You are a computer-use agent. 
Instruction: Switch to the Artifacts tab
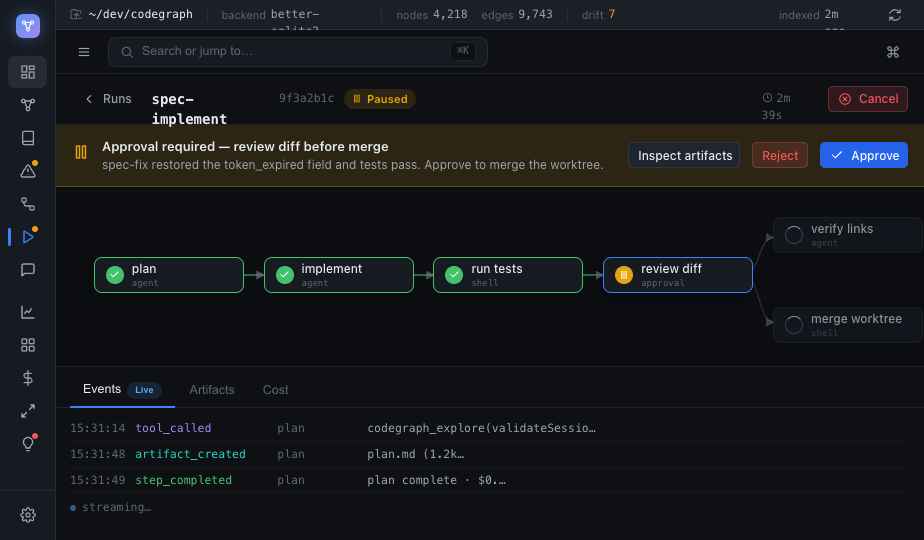pos(212,390)
